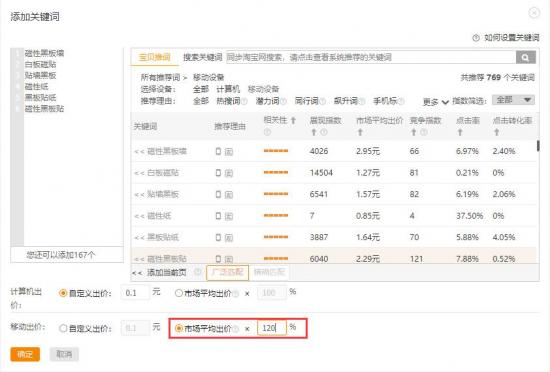The height and width of the screenshot is (372, 550).
Task: Add keyword 磁性纸 via its << arrow
Action: pyautogui.click(x=139, y=216)
